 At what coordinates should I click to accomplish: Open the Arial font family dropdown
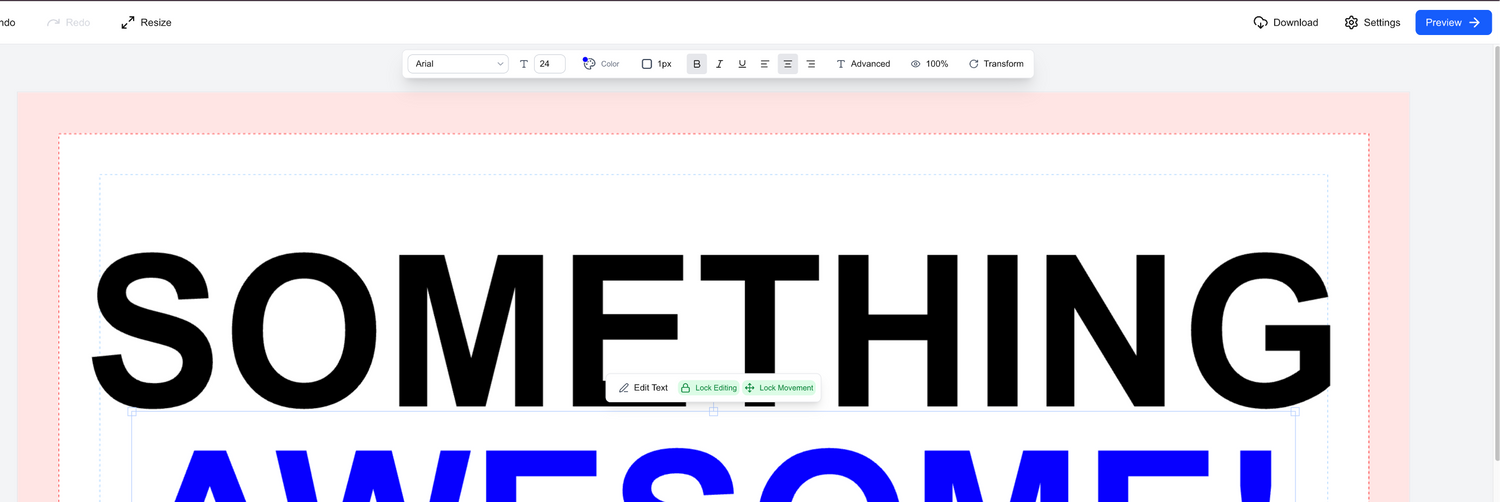click(458, 64)
